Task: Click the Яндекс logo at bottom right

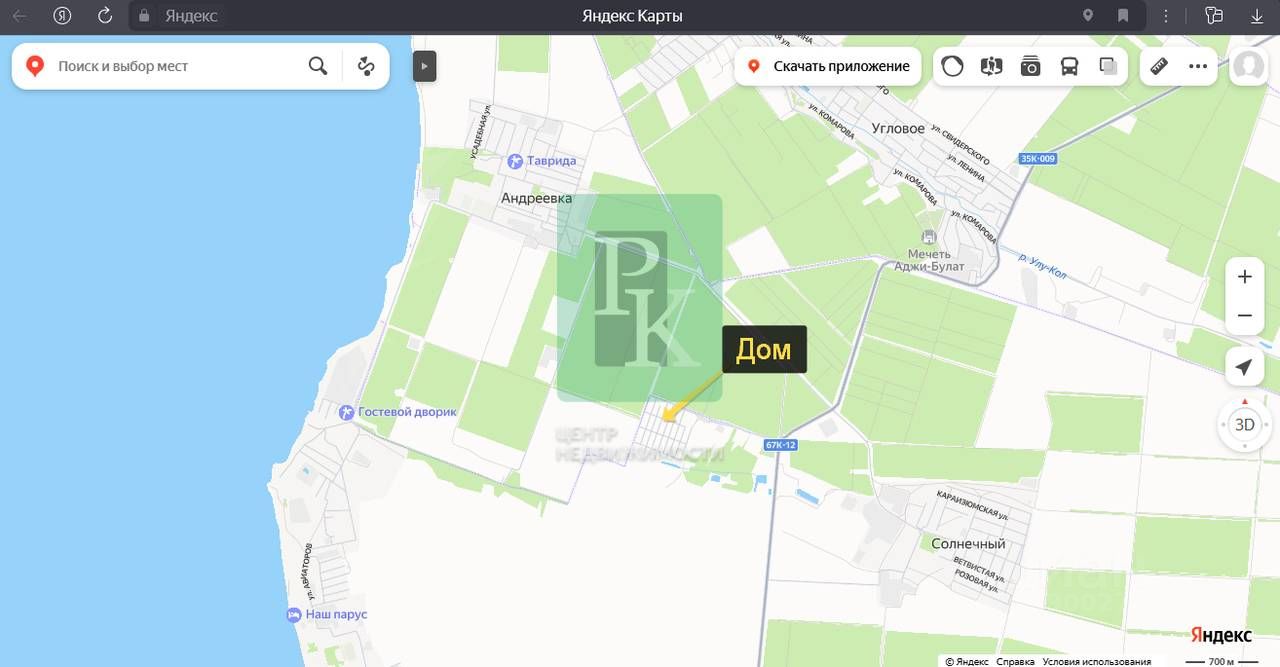Action: 1221,635
